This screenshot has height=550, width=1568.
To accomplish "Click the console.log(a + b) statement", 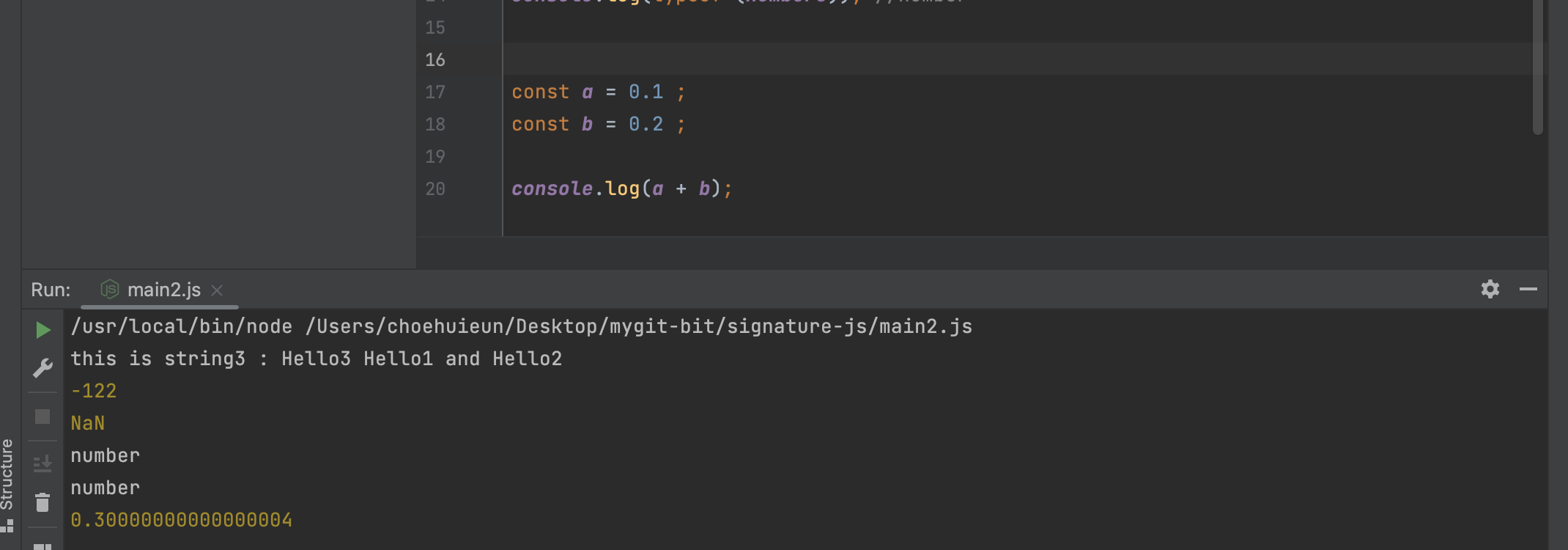I will coord(621,188).
